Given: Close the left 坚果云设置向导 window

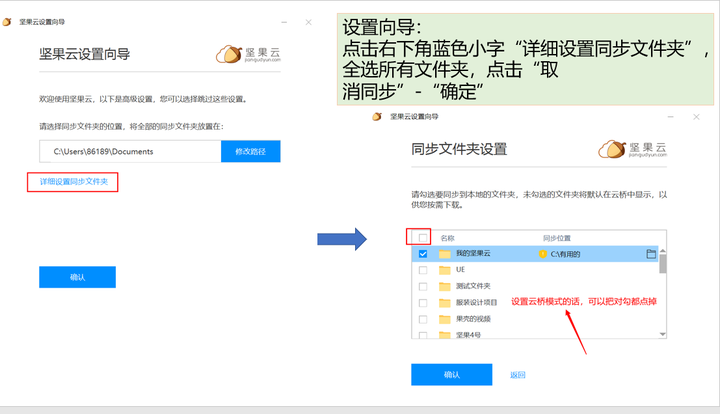Looking at the screenshot, I should [309, 22].
